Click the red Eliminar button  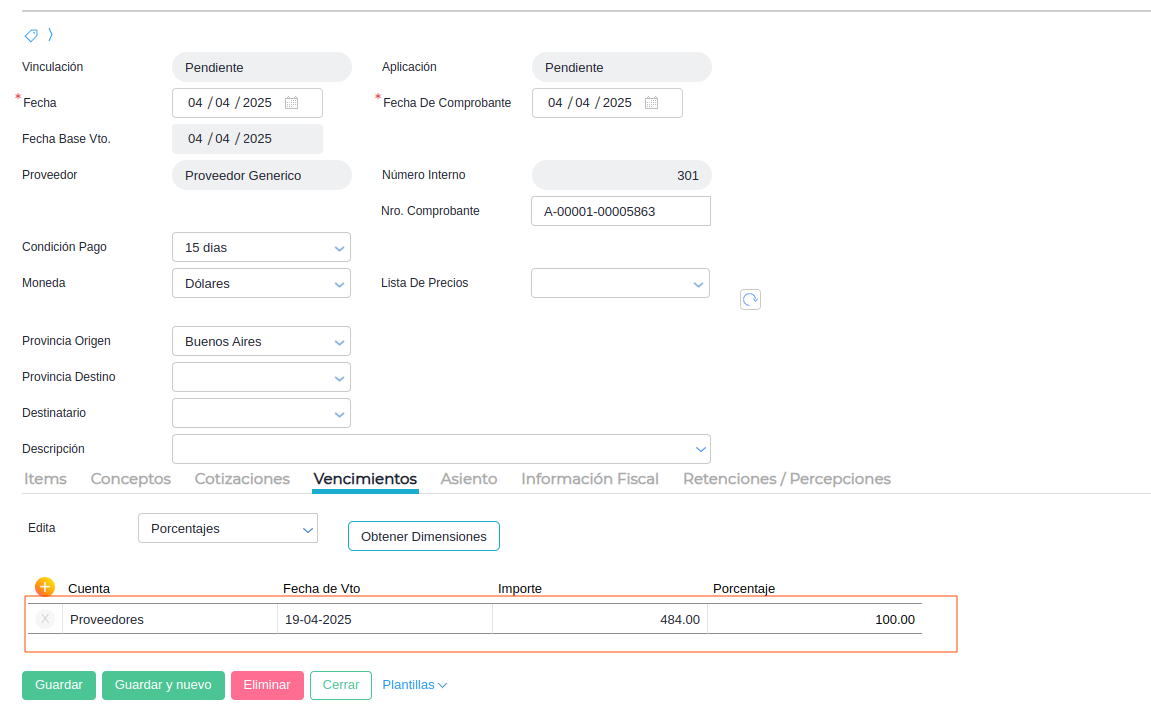pyautogui.click(x=267, y=685)
